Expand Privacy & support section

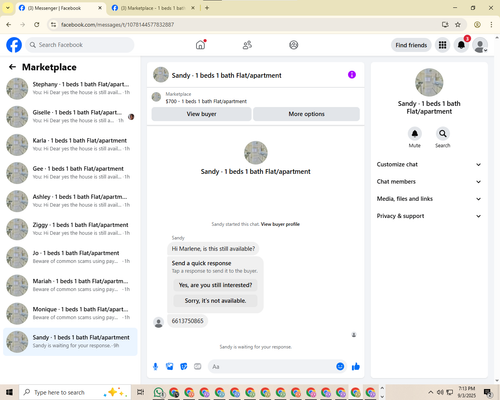click(x=429, y=216)
